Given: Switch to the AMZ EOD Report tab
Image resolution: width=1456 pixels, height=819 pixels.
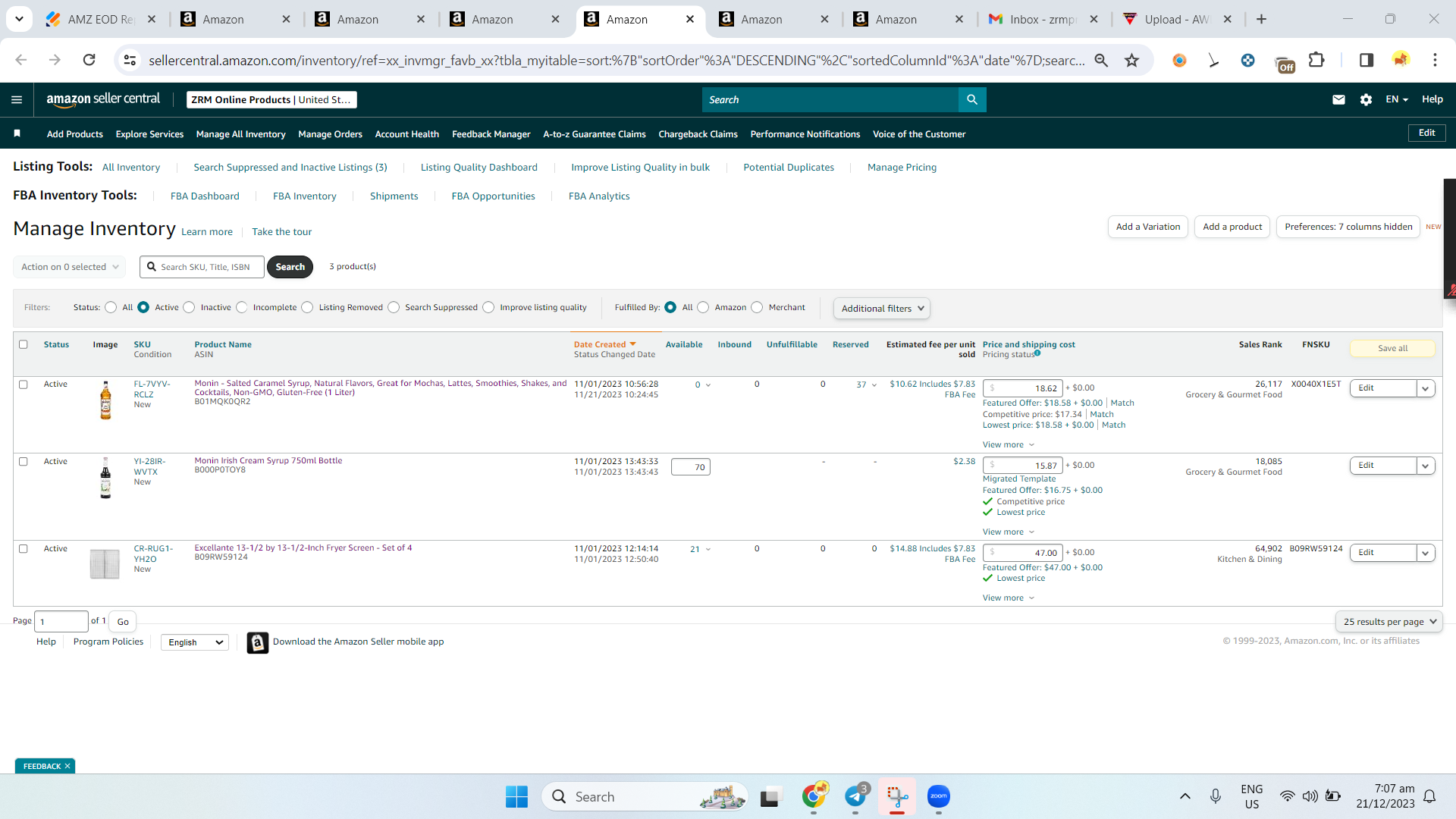Looking at the screenshot, I should coord(101,19).
